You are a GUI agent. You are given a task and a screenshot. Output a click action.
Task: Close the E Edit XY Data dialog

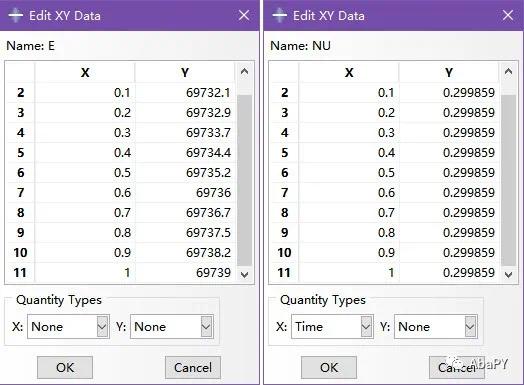244,15
